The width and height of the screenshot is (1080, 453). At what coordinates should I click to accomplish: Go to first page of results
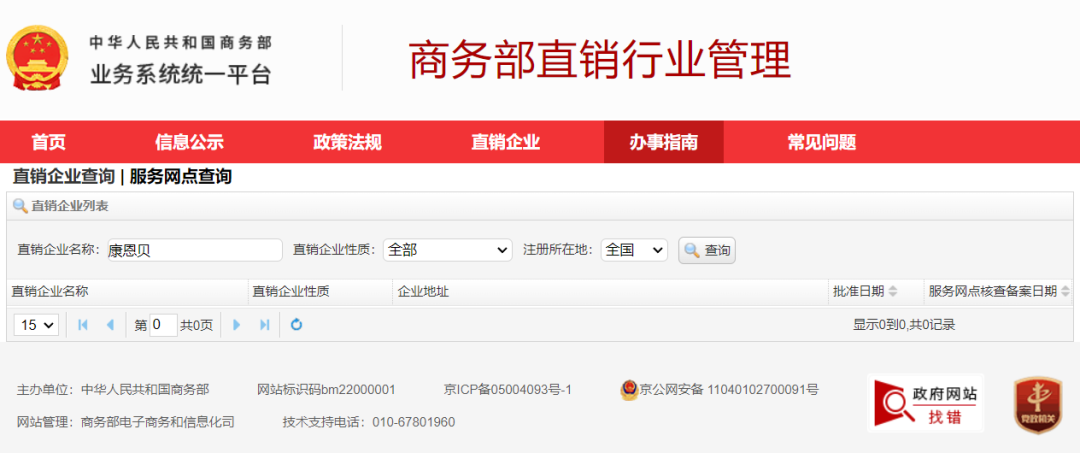[x=83, y=325]
